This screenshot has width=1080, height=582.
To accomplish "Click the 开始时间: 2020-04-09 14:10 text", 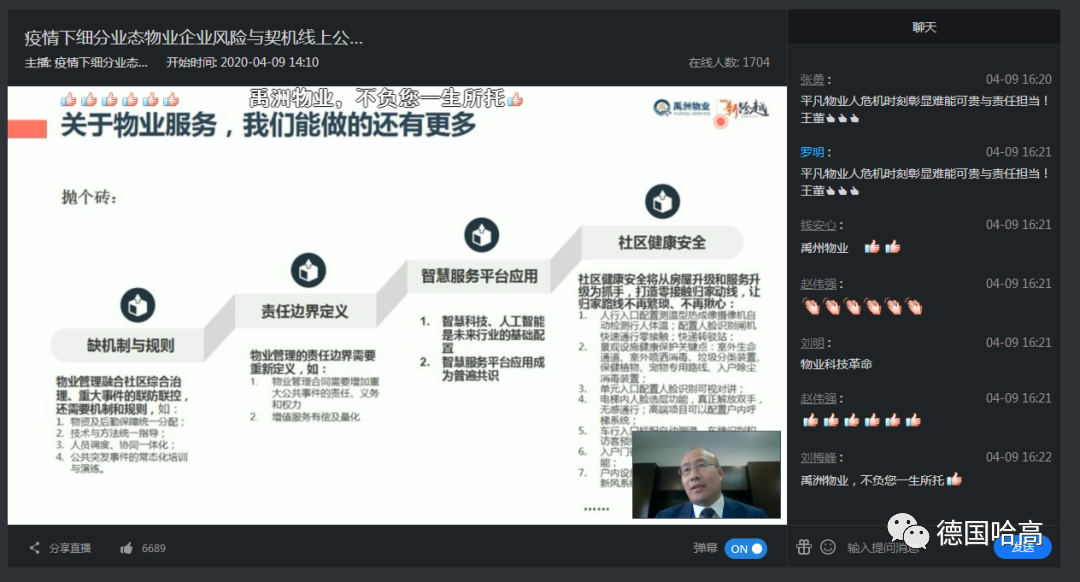I will pyautogui.click(x=242, y=63).
